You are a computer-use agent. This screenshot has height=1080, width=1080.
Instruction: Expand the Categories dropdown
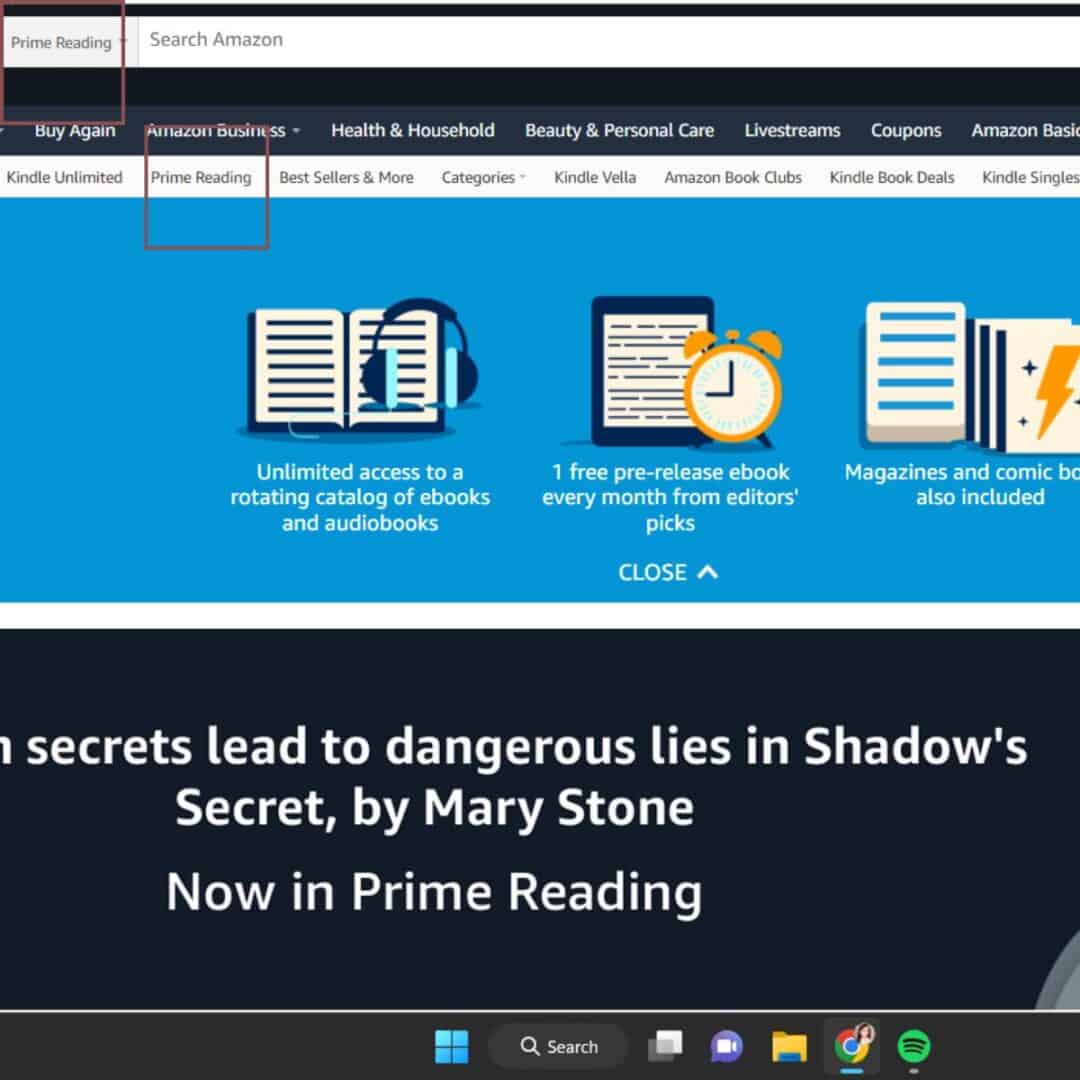[x=483, y=177]
